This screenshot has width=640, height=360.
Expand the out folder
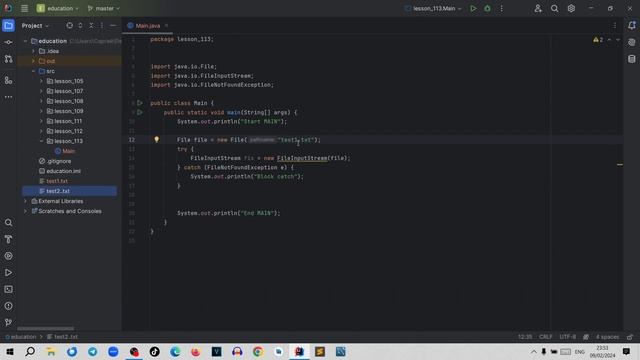[x=33, y=61]
